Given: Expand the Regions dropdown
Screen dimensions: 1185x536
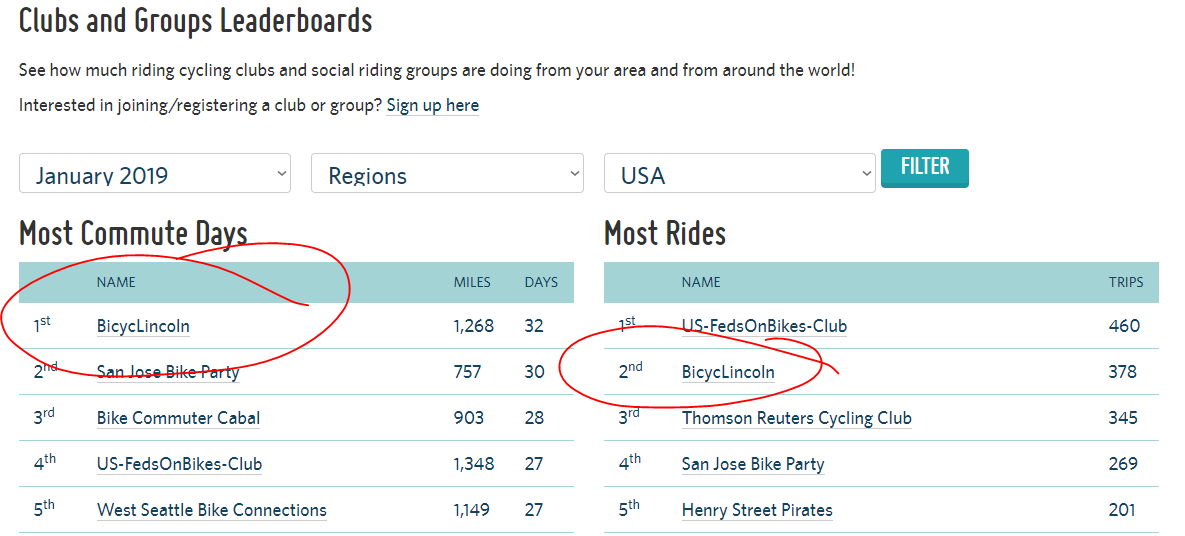Looking at the screenshot, I should (x=447, y=173).
